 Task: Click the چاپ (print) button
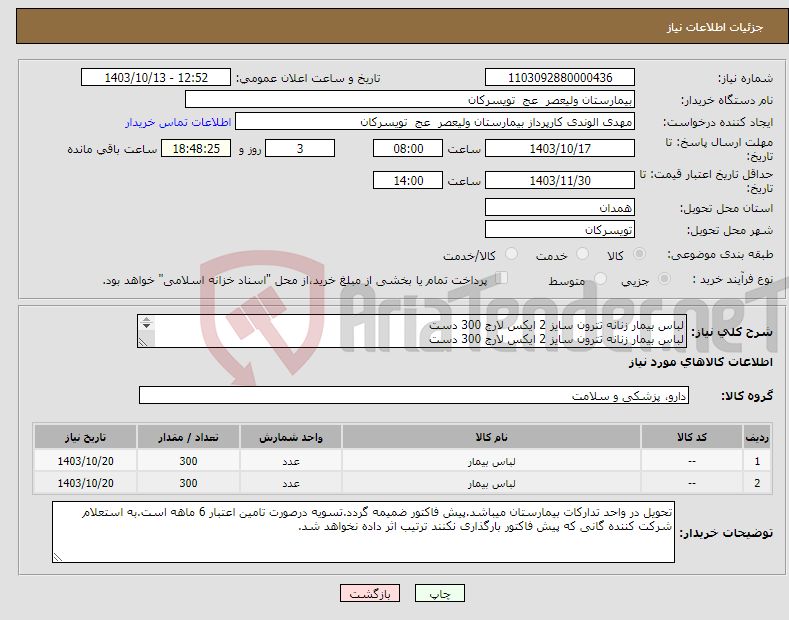tap(439, 593)
